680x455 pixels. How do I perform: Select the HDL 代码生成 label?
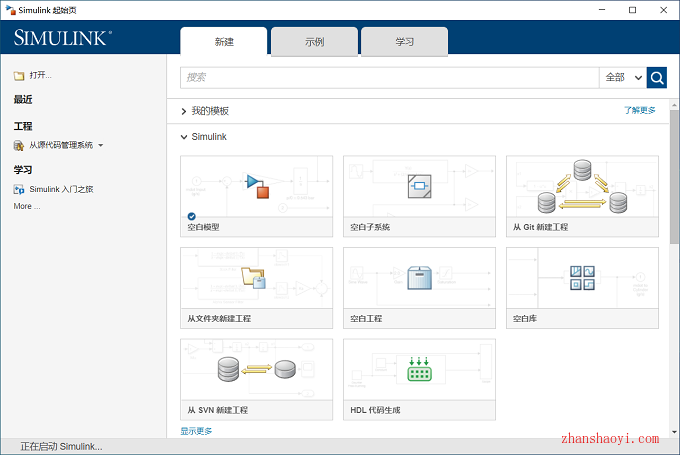(x=375, y=410)
